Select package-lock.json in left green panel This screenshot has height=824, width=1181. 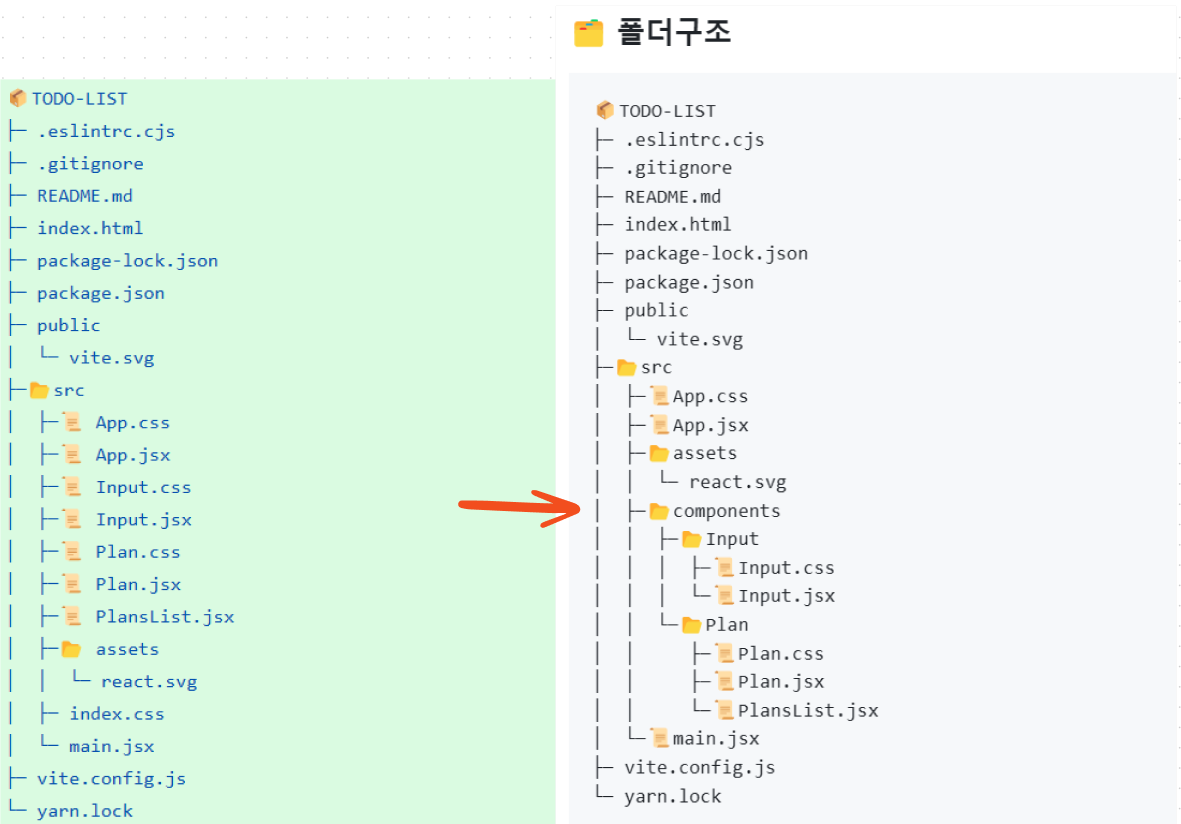127,261
